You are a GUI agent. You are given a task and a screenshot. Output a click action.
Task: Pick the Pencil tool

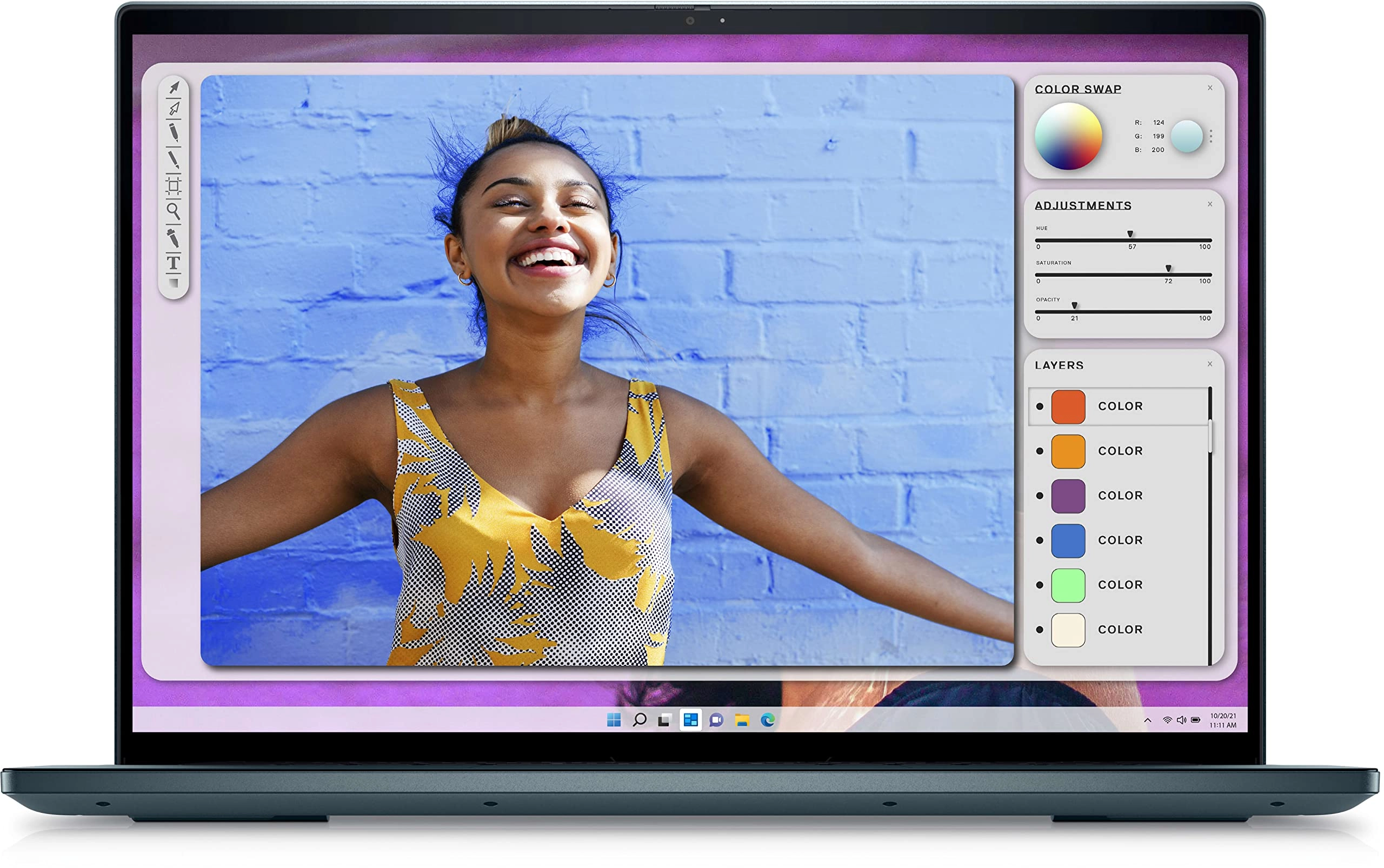tap(175, 132)
